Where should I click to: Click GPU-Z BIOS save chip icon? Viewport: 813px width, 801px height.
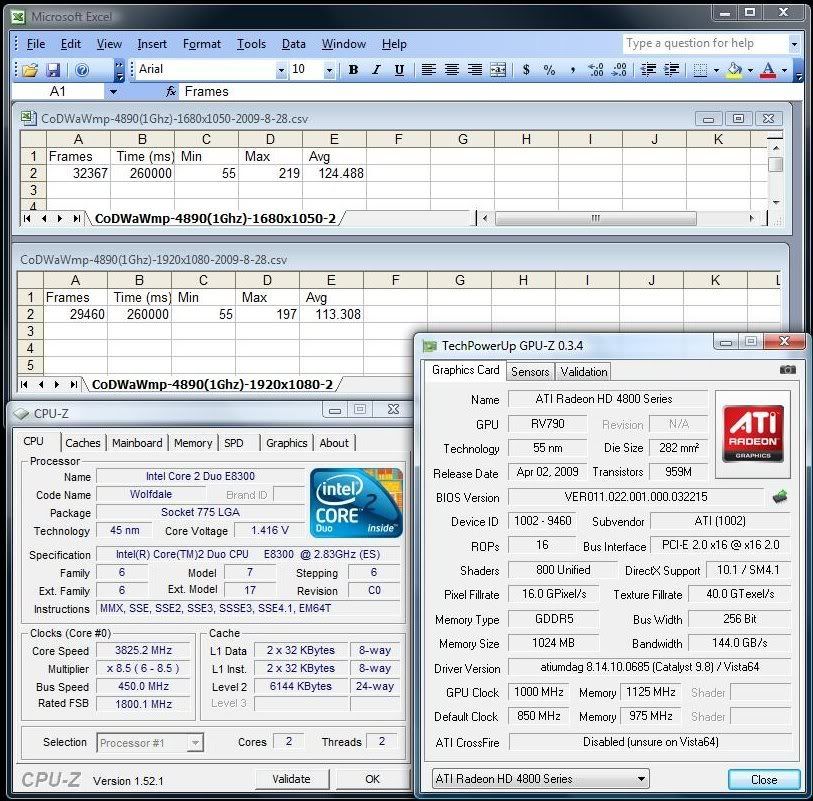click(780, 497)
